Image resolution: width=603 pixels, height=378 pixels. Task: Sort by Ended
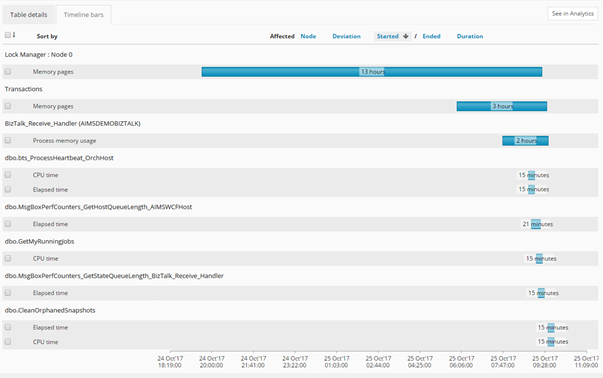[x=431, y=36]
